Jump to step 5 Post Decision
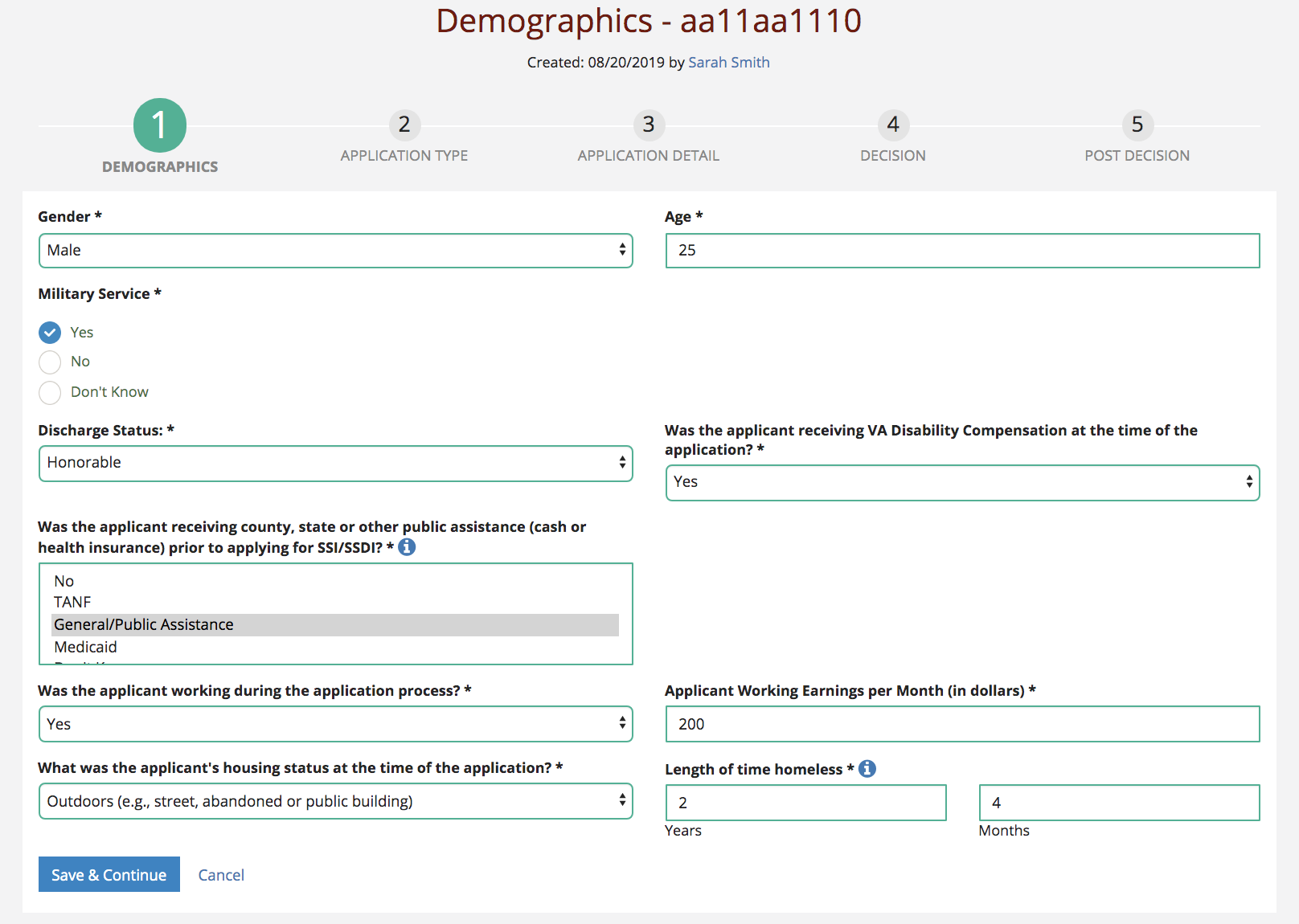 click(x=1137, y=125)
